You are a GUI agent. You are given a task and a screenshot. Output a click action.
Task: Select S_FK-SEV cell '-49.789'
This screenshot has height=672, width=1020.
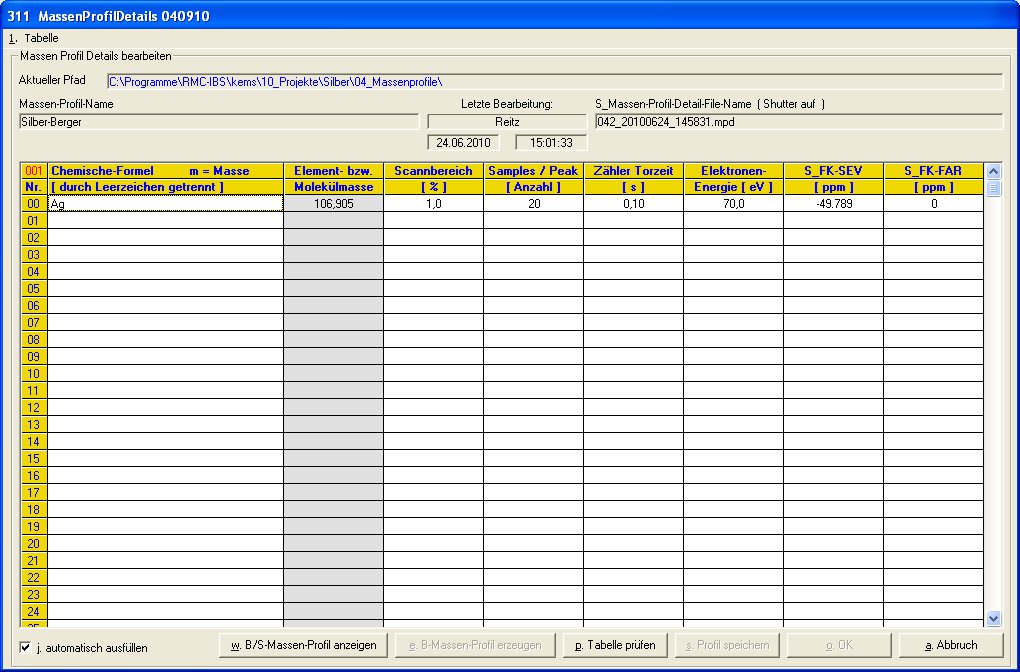834,204
